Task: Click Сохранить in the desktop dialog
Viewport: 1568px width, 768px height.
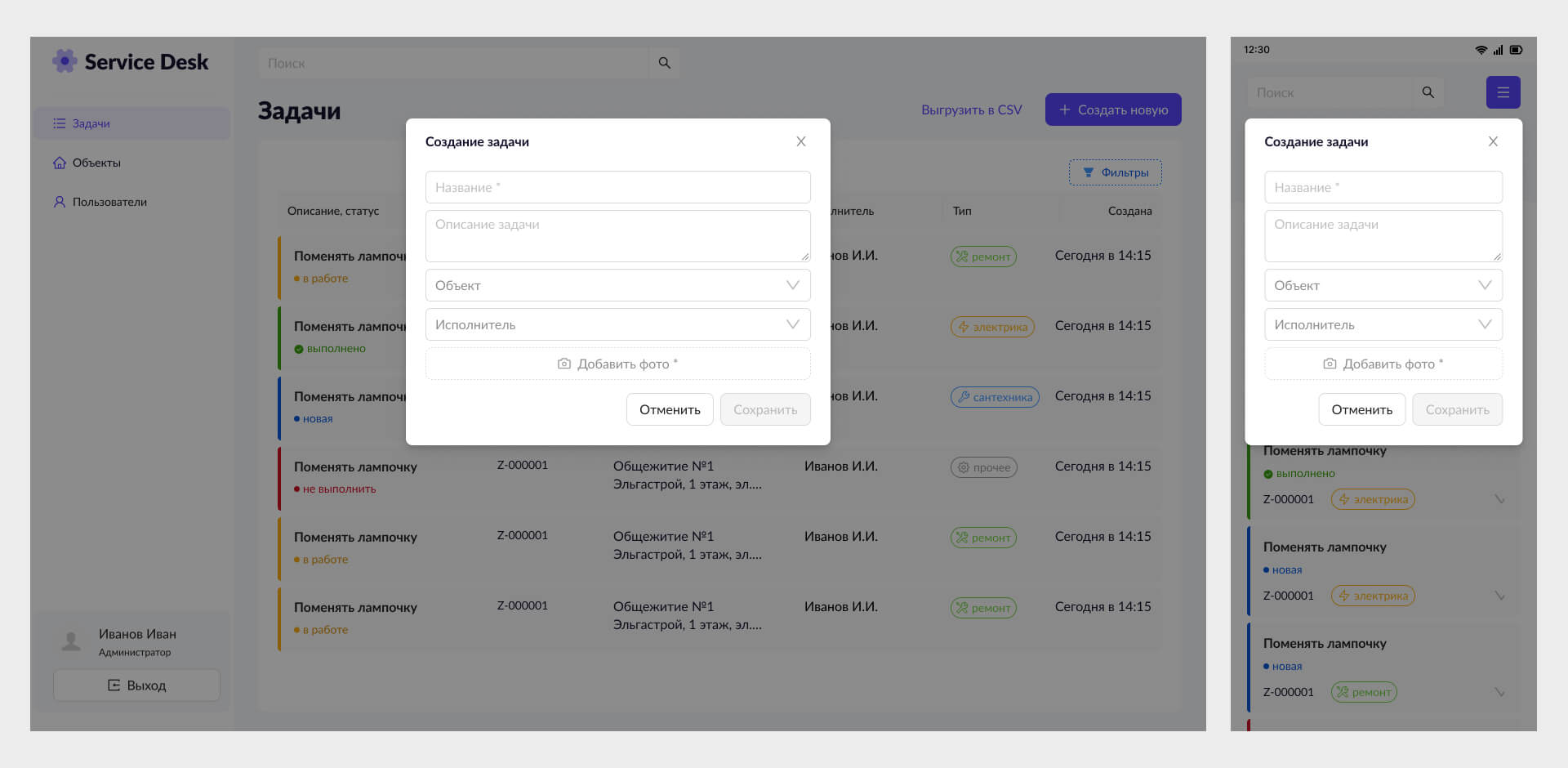Action: pos(765,409)
